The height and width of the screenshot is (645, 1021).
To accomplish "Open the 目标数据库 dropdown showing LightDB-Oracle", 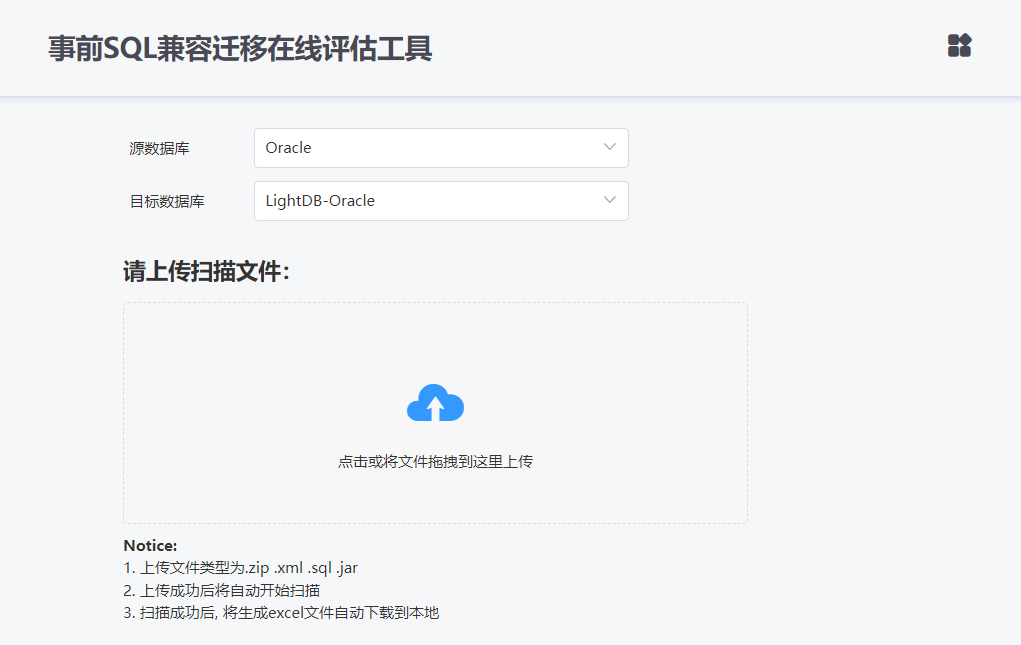I will point(441,201).
